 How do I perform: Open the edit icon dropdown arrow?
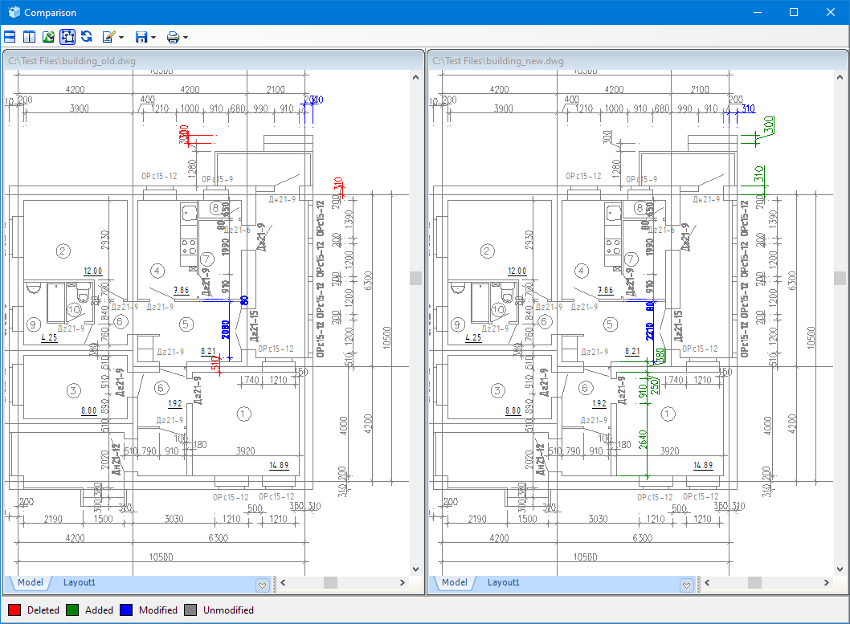click(x=121, y=37)
